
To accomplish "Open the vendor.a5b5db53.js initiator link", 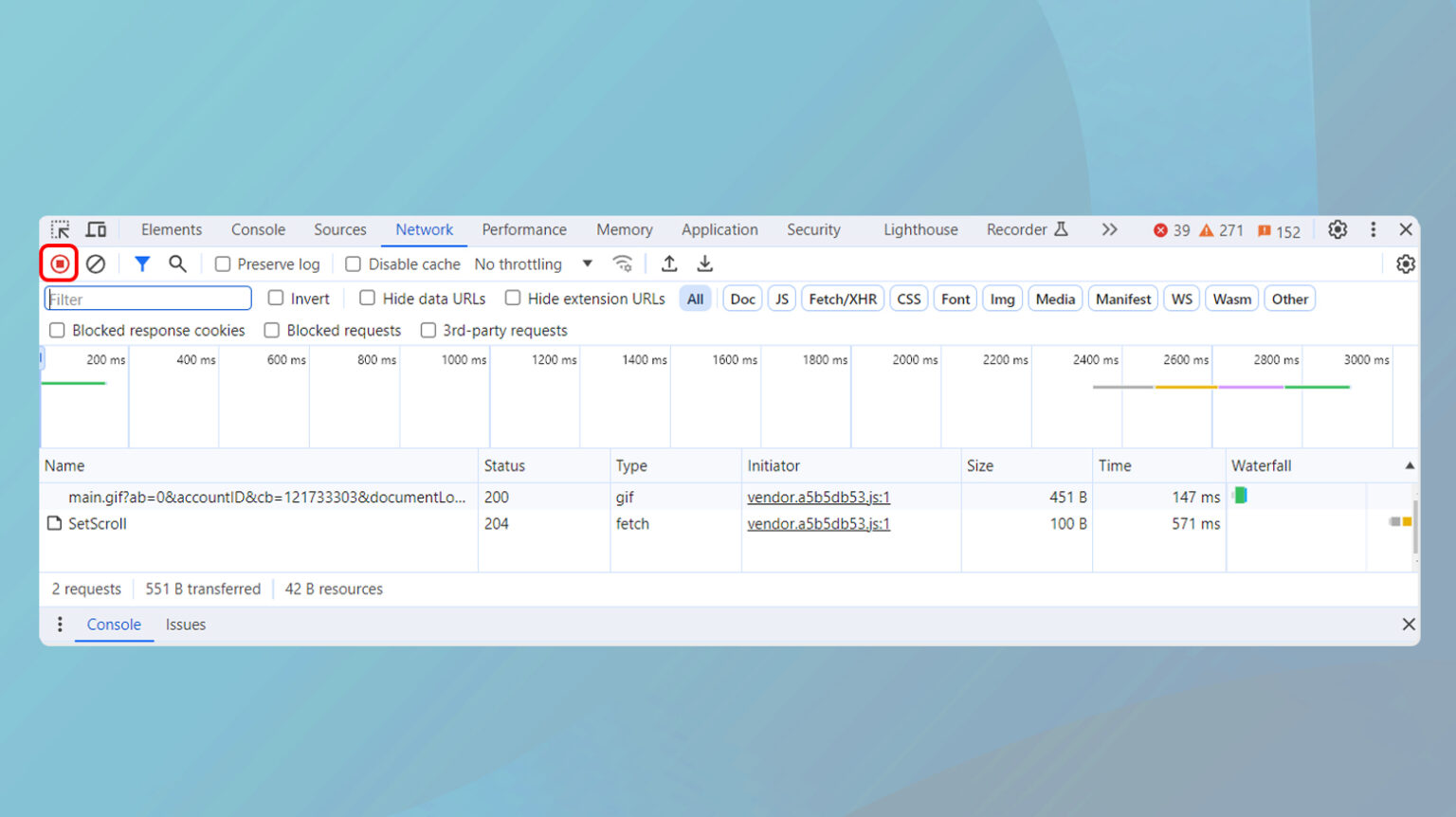I will 819,497.
